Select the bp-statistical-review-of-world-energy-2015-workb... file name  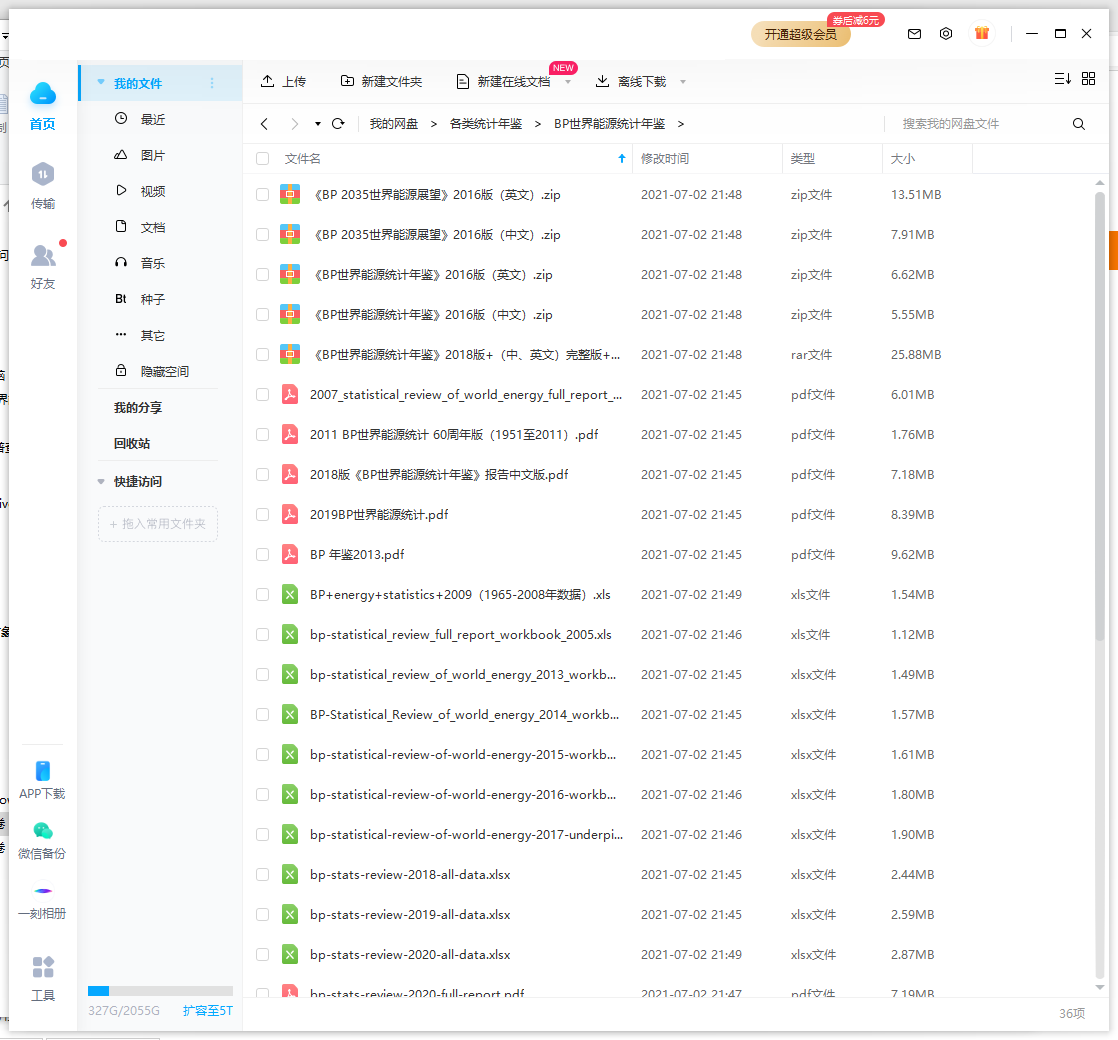pyautogui.click(x=463, y=754)
